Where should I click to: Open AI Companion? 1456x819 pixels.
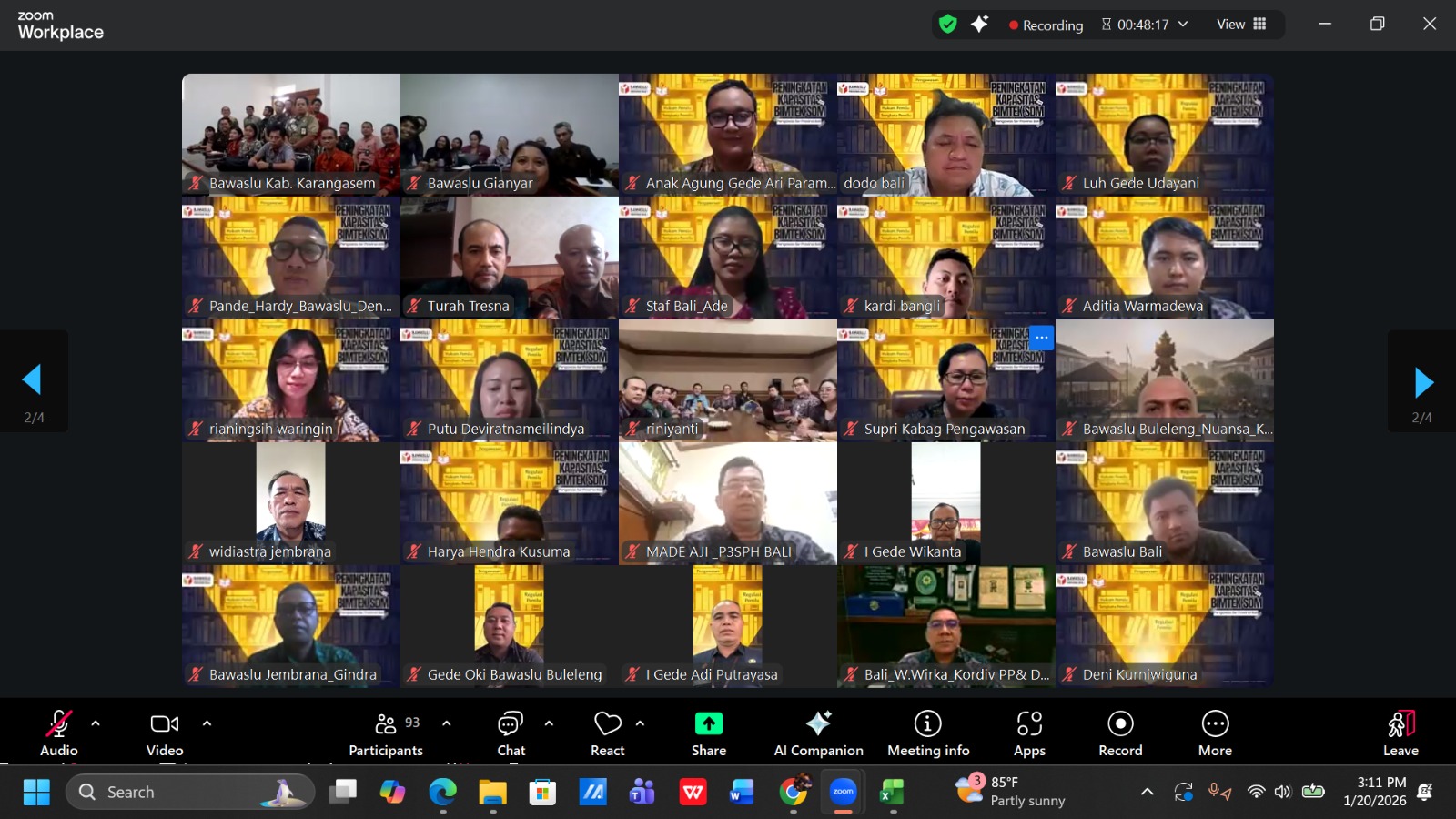(x=818, y=733)
